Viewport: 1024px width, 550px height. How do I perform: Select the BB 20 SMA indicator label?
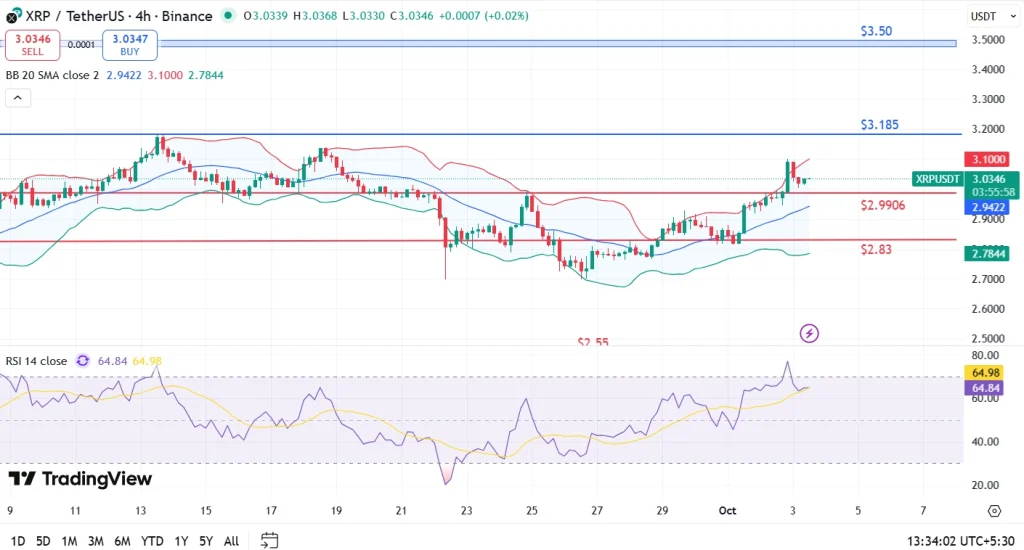52,75
